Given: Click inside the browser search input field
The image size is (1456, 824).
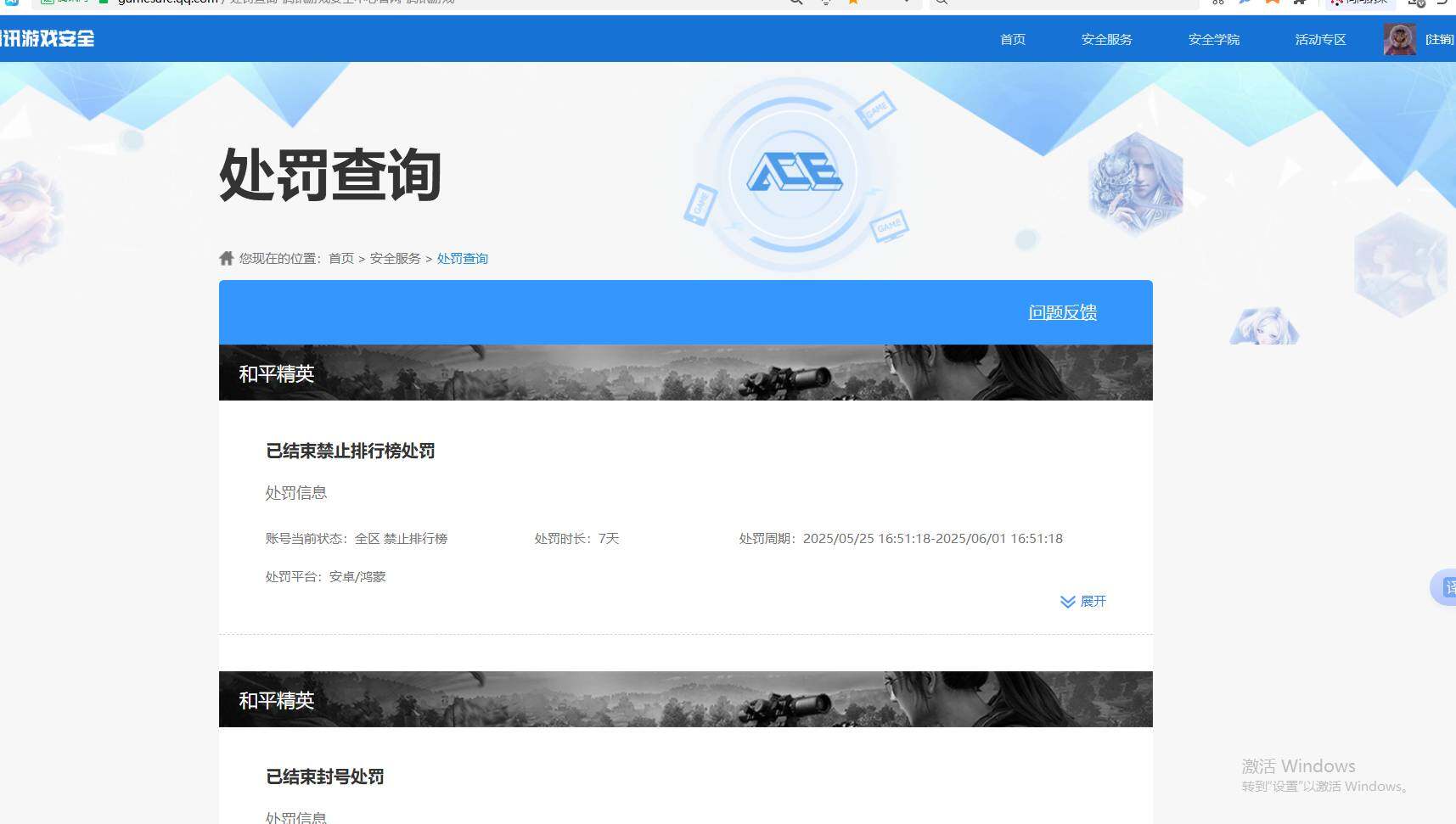Looking at the screenshot, I should (1061, 3).
